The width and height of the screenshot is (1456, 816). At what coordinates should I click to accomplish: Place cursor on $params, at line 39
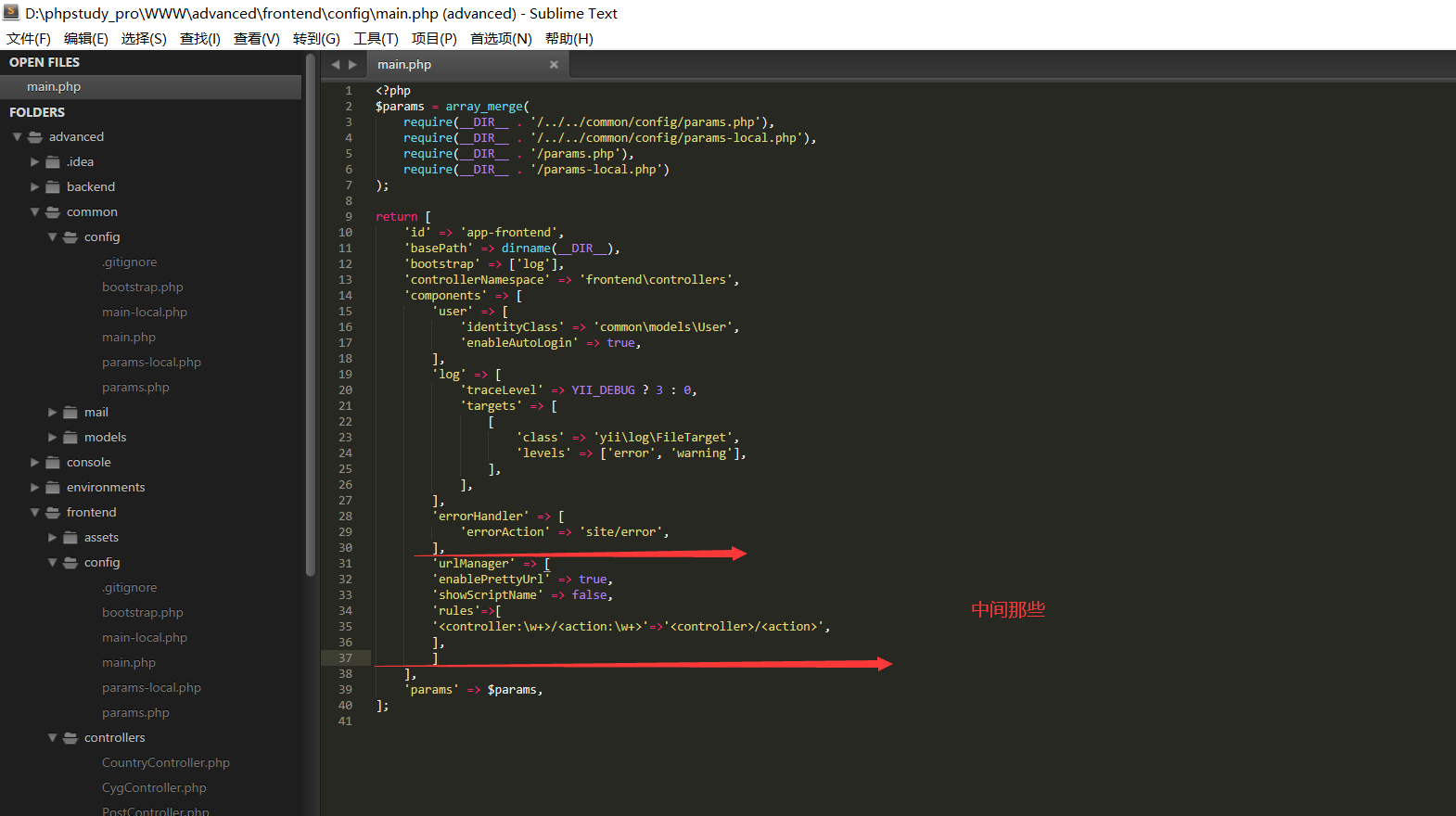(515, 689)
